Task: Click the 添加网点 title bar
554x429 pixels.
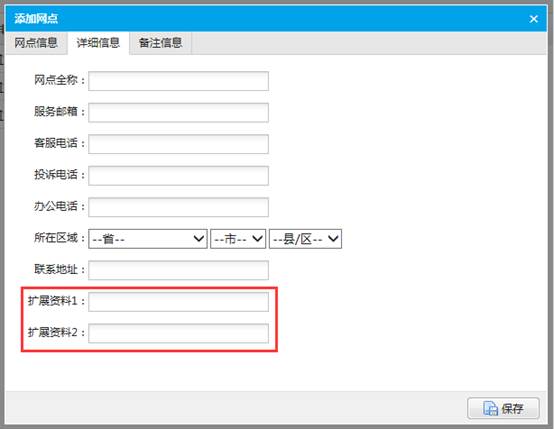Action: [276, 18]
